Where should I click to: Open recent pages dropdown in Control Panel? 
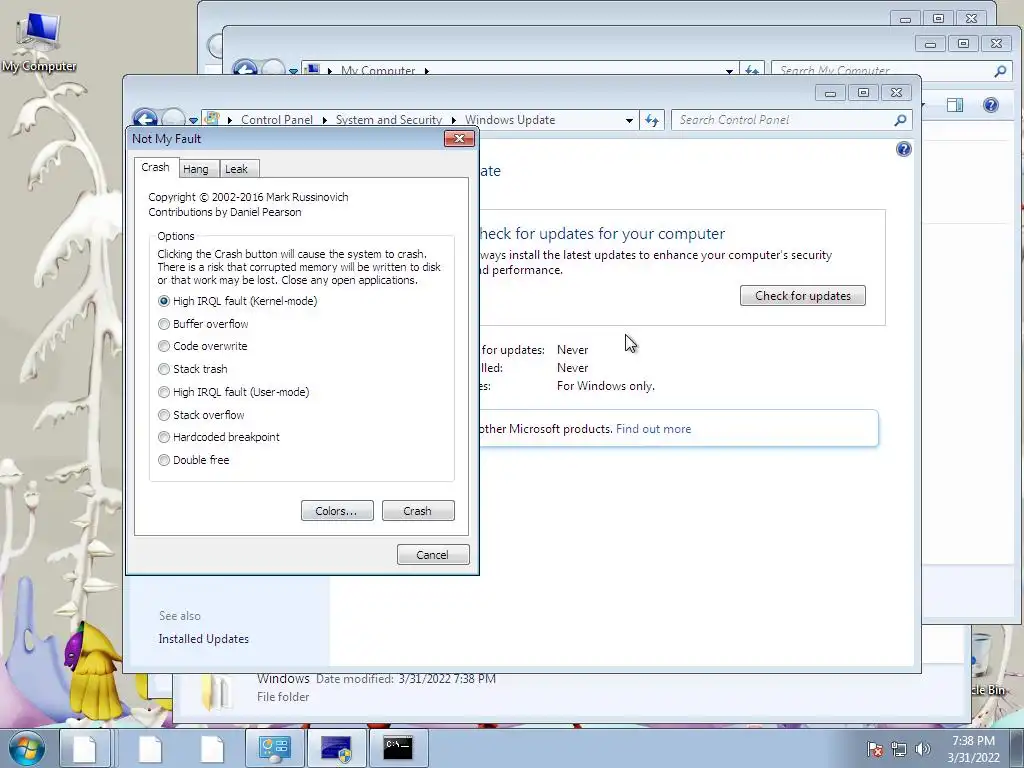(x=193, y=121)
